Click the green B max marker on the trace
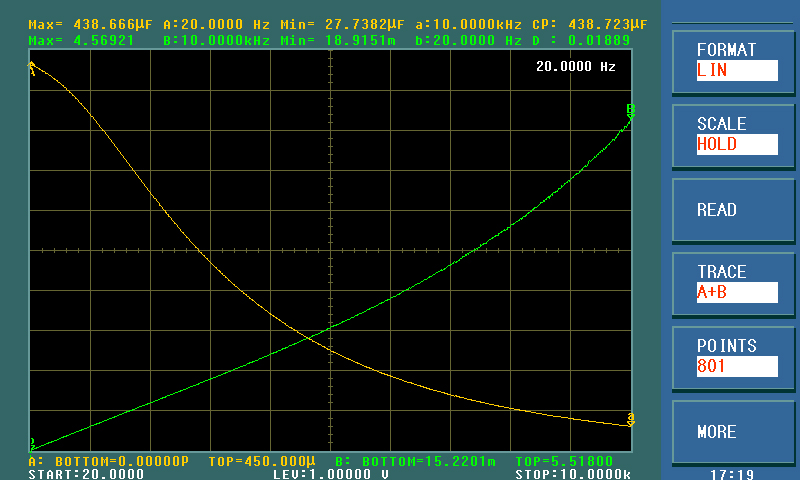This screenshot has width=800, height=480. click(630, 110)
